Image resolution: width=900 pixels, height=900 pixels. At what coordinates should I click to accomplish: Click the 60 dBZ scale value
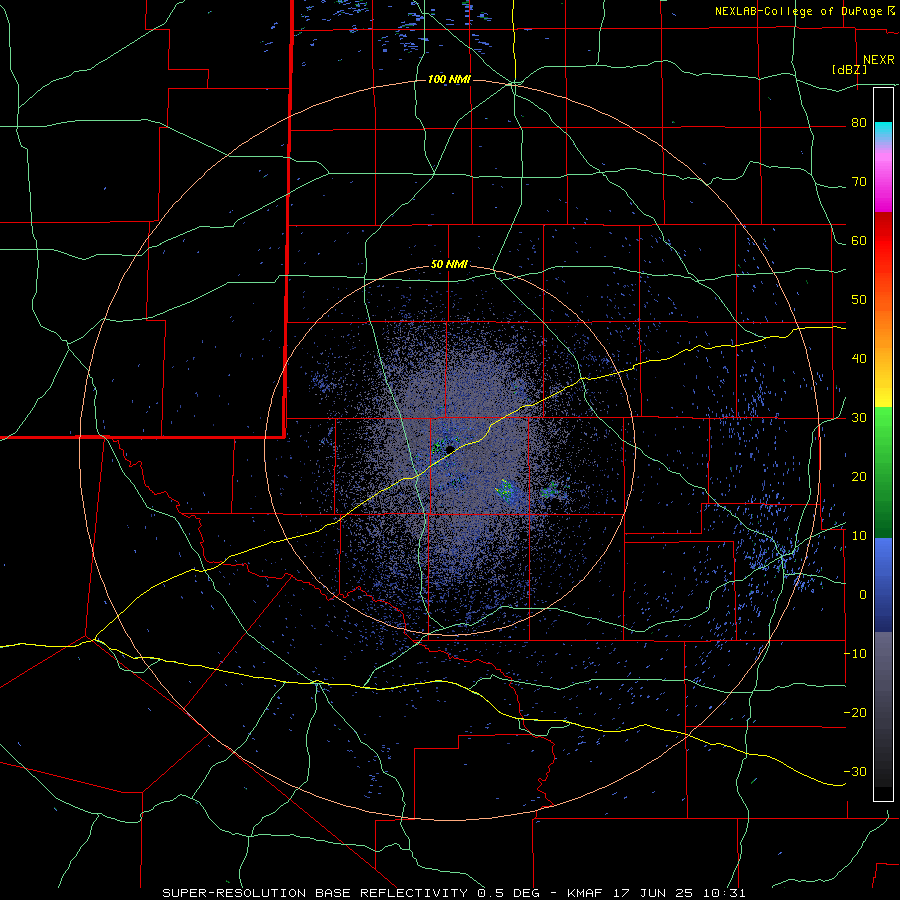pyautogui.click(x=859, y=241)
